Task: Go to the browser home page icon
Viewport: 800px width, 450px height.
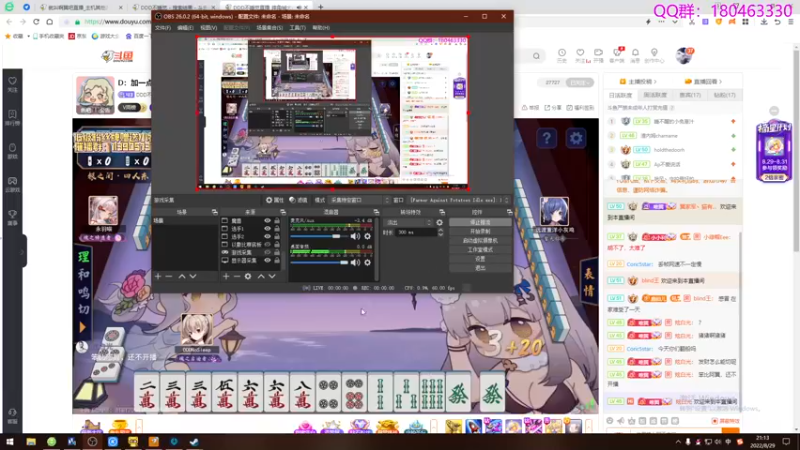Action: 49,22
